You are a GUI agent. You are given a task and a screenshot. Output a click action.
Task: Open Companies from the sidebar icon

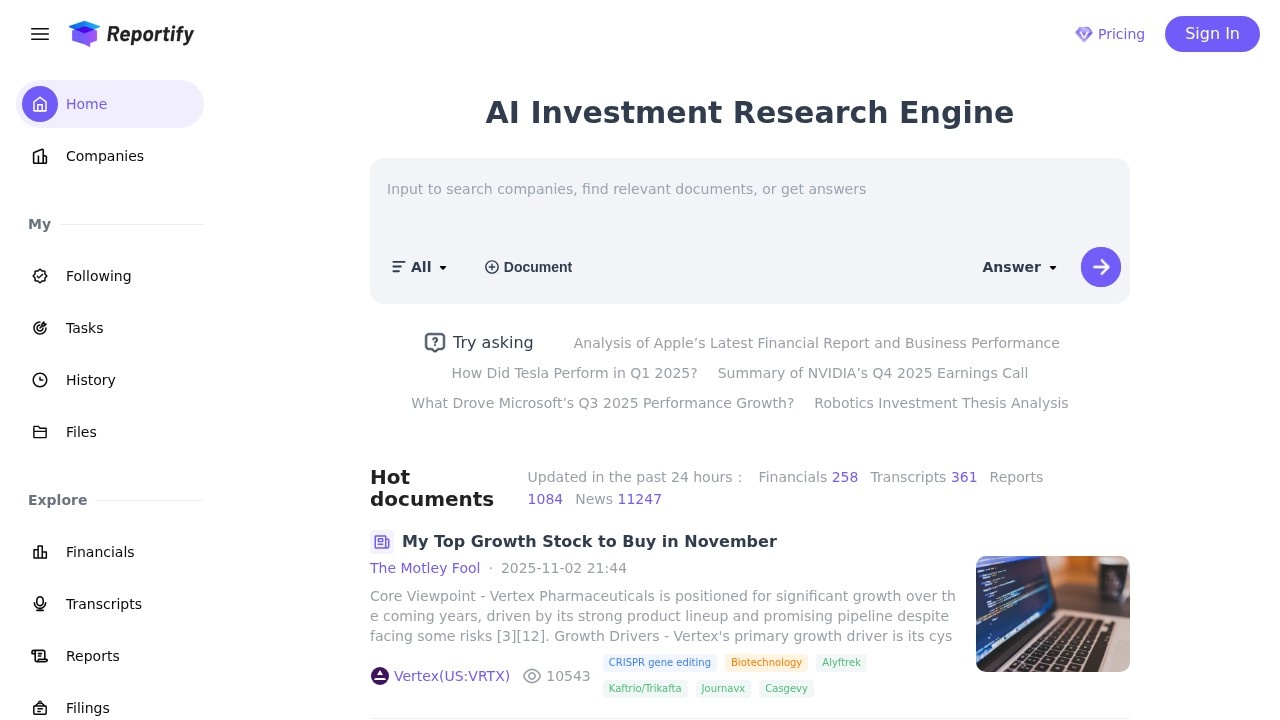click(x=40, y=156)
